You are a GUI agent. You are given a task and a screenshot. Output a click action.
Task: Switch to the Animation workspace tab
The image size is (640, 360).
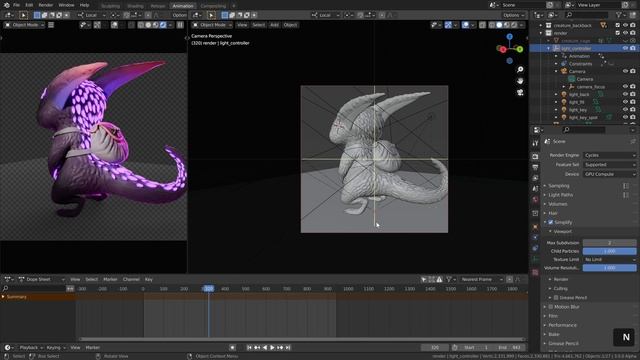click(x=183, y=6)
